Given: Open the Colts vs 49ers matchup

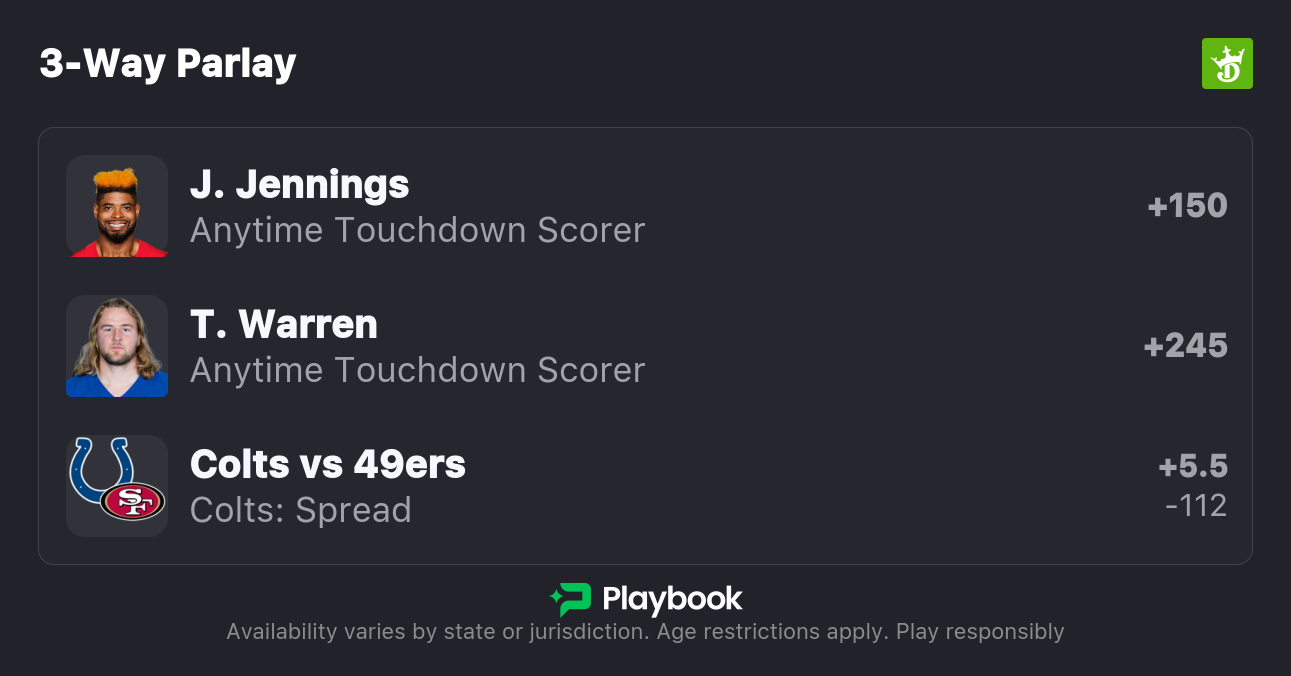Looking at the screenshot, I should [x=327, y=465].
